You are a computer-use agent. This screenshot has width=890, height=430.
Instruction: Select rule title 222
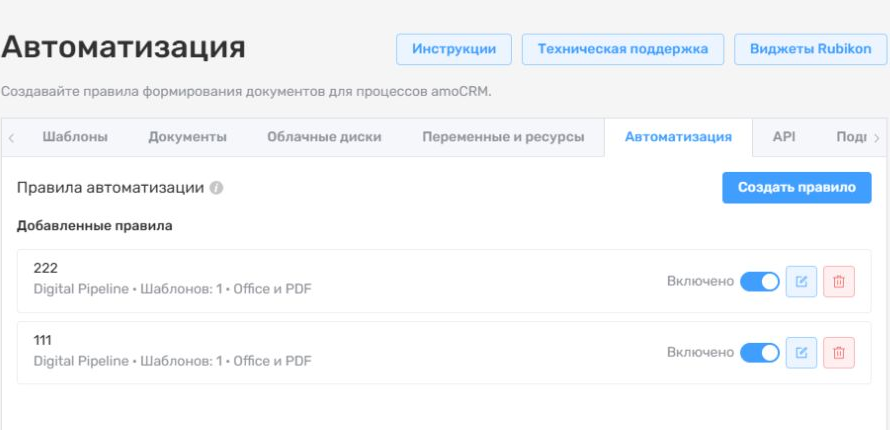45,268
